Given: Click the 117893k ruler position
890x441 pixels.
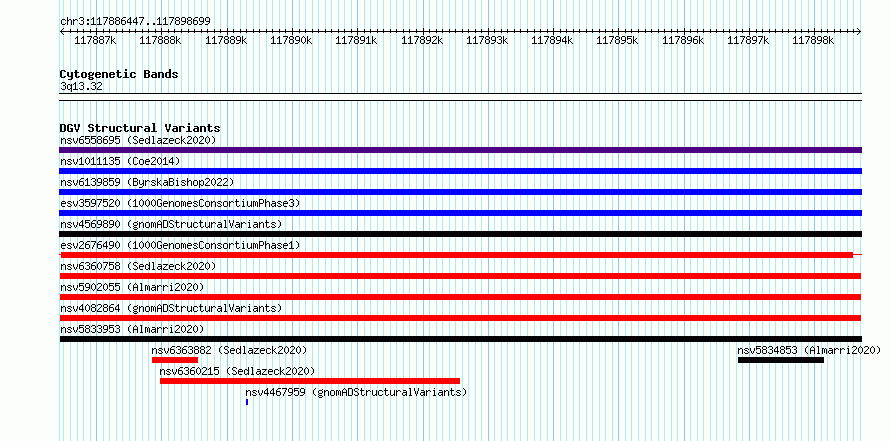Looking at the screenshot, I should (x=487, y=40).
